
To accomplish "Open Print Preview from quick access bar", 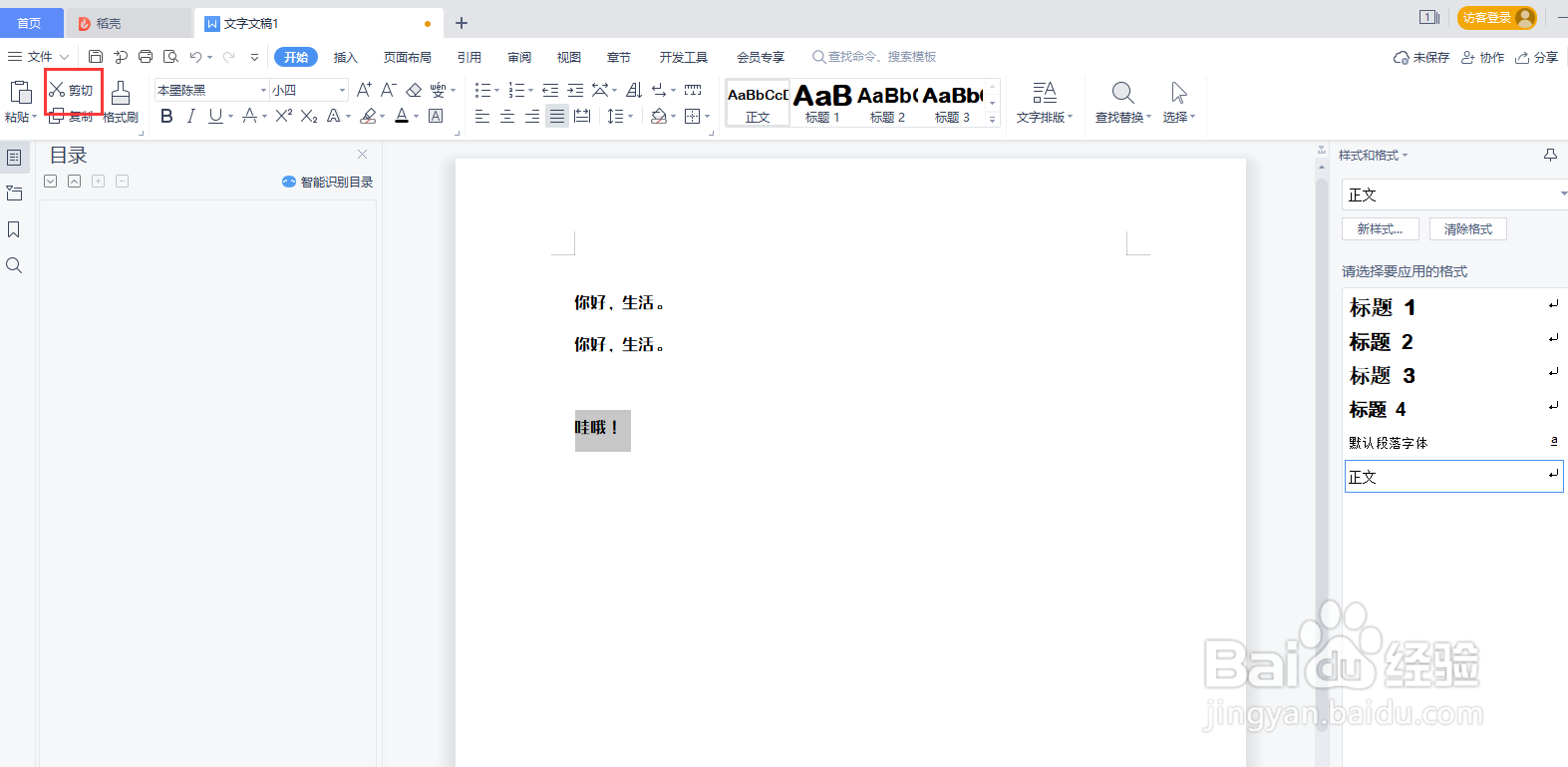I will pyautogui.click(x=170, y=57).
